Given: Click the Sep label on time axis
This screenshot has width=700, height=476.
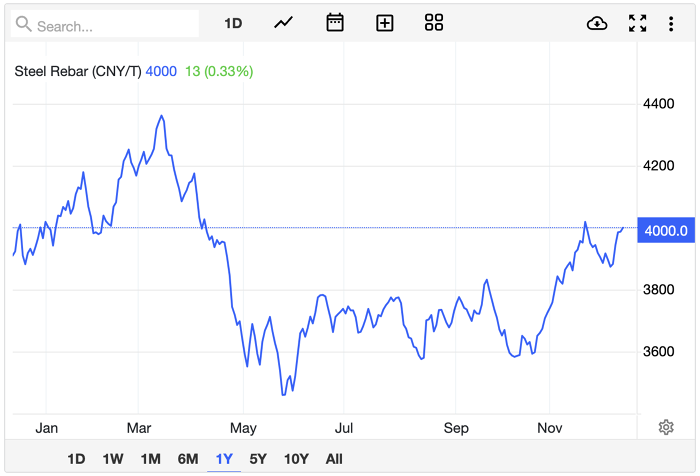Looking at the screenshot, I should pyautogui.click(x=456, y=428).
